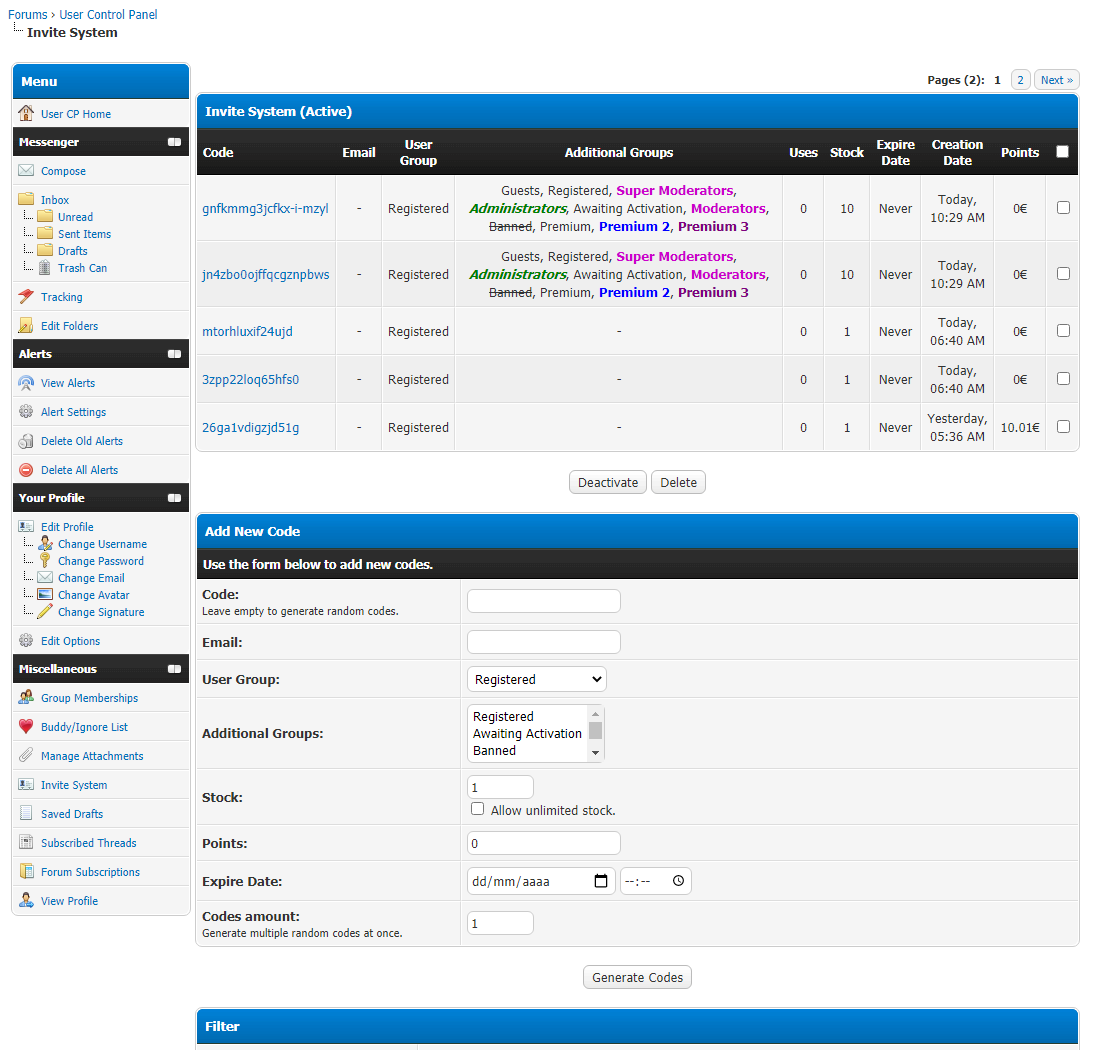Click the Email input field
Viewport: 1108px width, 1050px height.
pyautogui.click(x=543, y=642)
